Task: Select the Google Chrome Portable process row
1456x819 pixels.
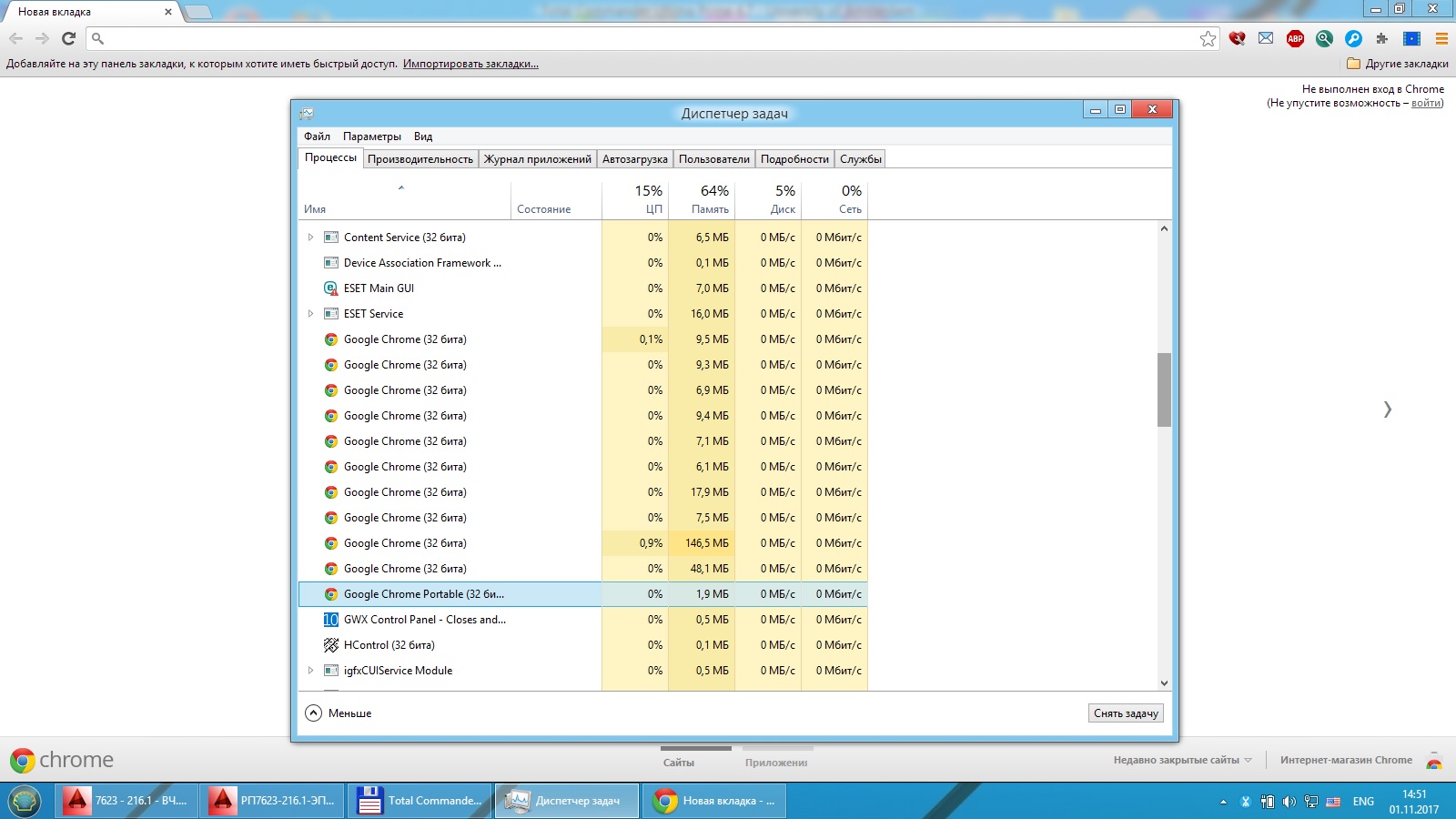Action: 583,594
